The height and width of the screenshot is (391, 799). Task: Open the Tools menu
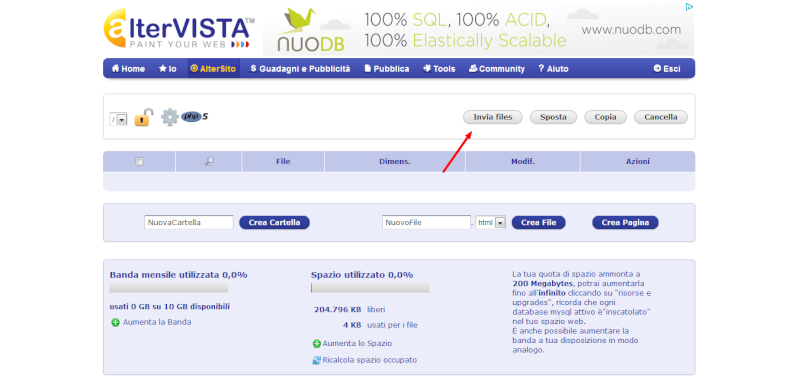click(x=439, y=69)
